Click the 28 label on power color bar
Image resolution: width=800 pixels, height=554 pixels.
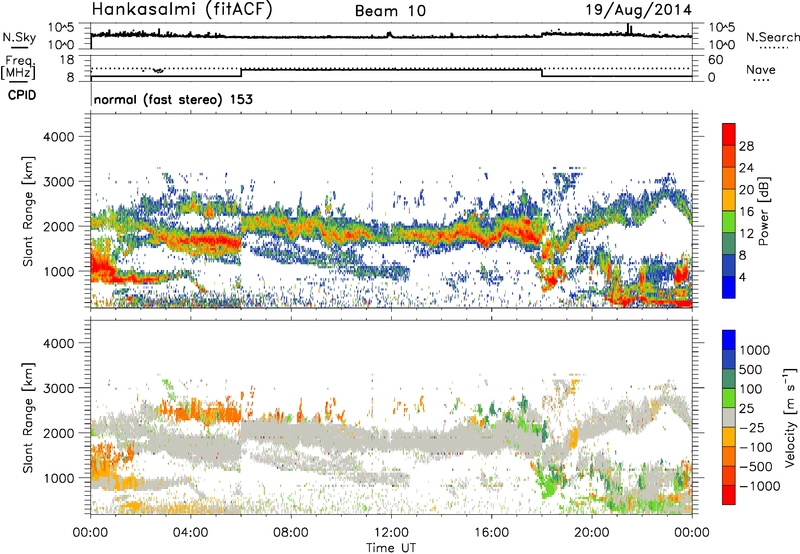click(x=746, y=146)
